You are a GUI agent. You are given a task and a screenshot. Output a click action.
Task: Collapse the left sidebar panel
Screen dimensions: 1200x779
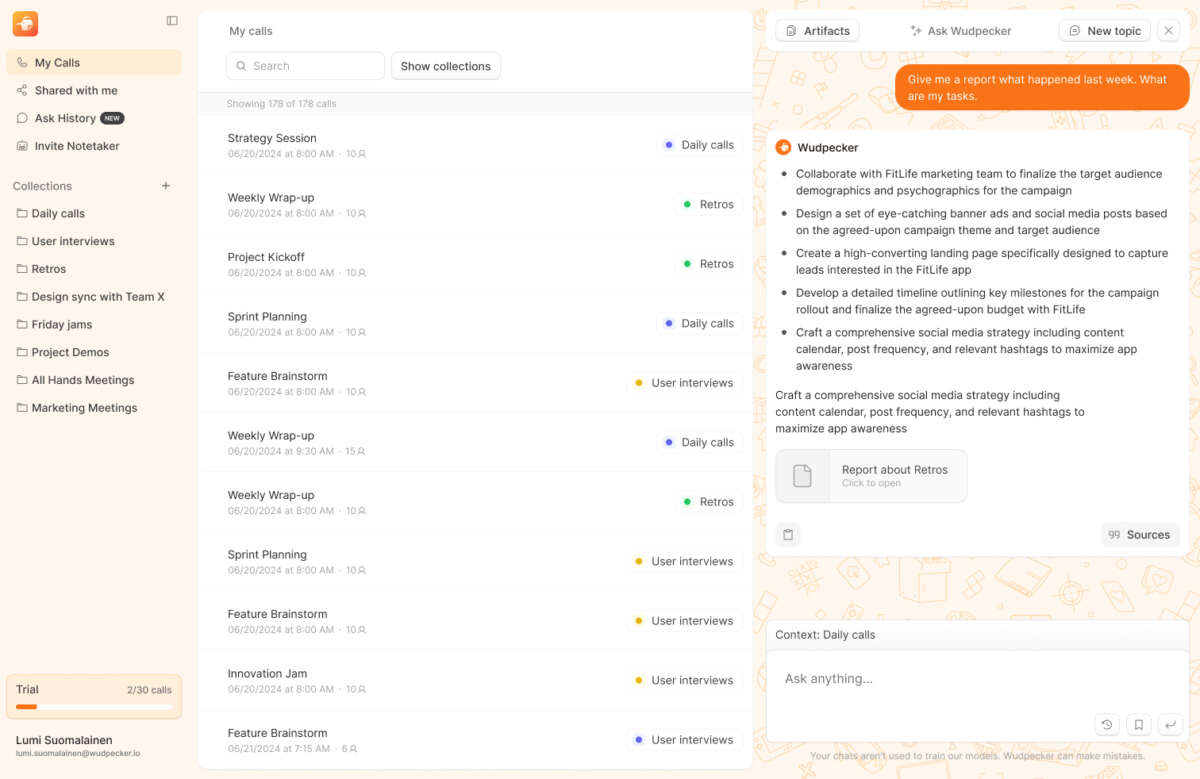tap(172, 21)
